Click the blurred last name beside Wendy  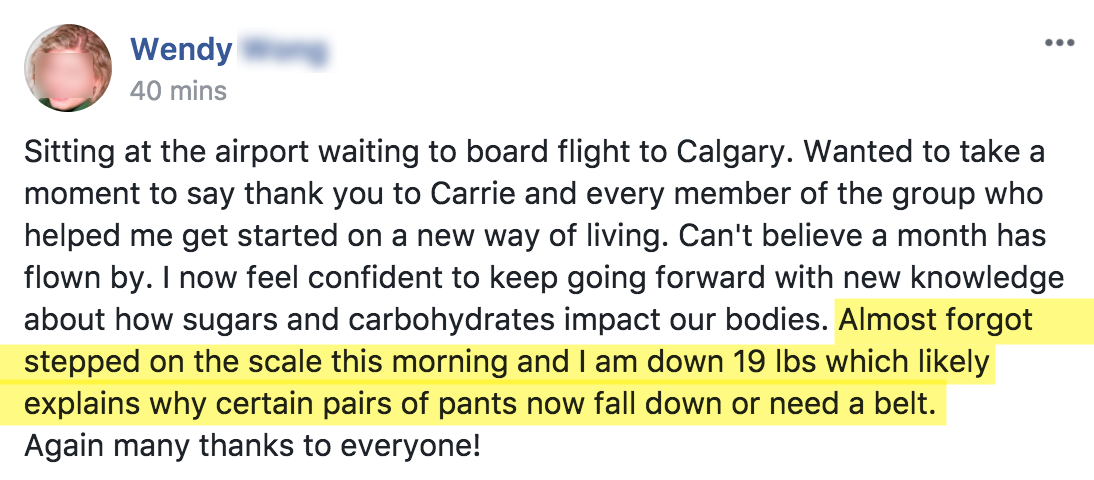pos(284,52)
